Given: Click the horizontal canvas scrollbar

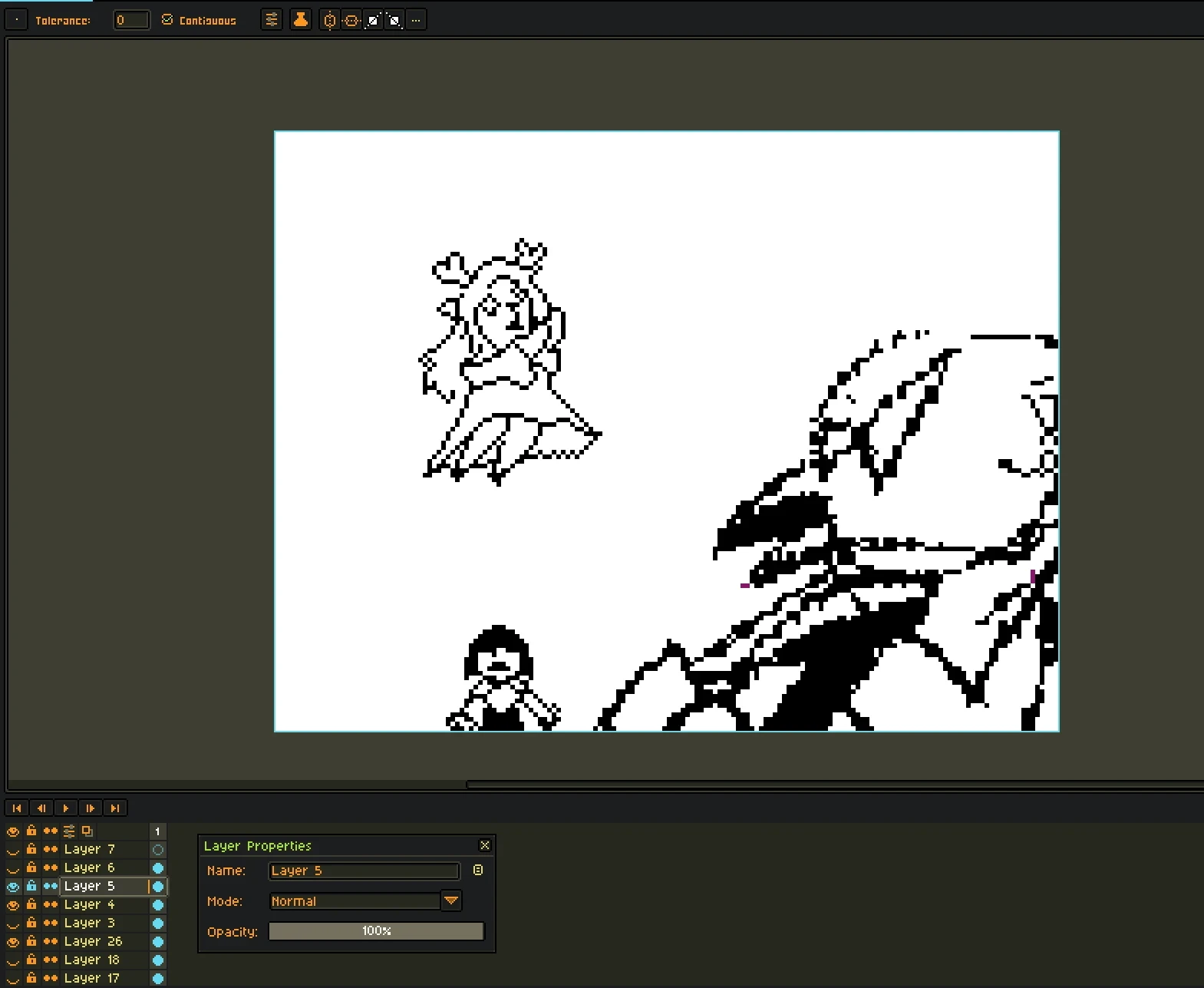Looking at the screenshot, I should tap(834, 785).
